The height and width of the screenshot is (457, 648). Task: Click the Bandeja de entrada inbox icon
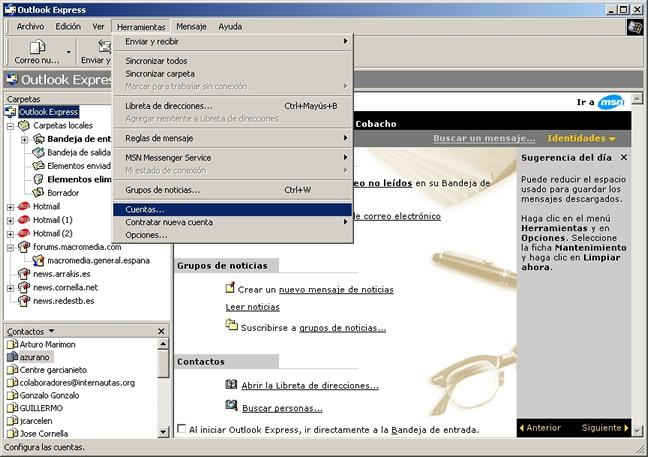[39, 139]
